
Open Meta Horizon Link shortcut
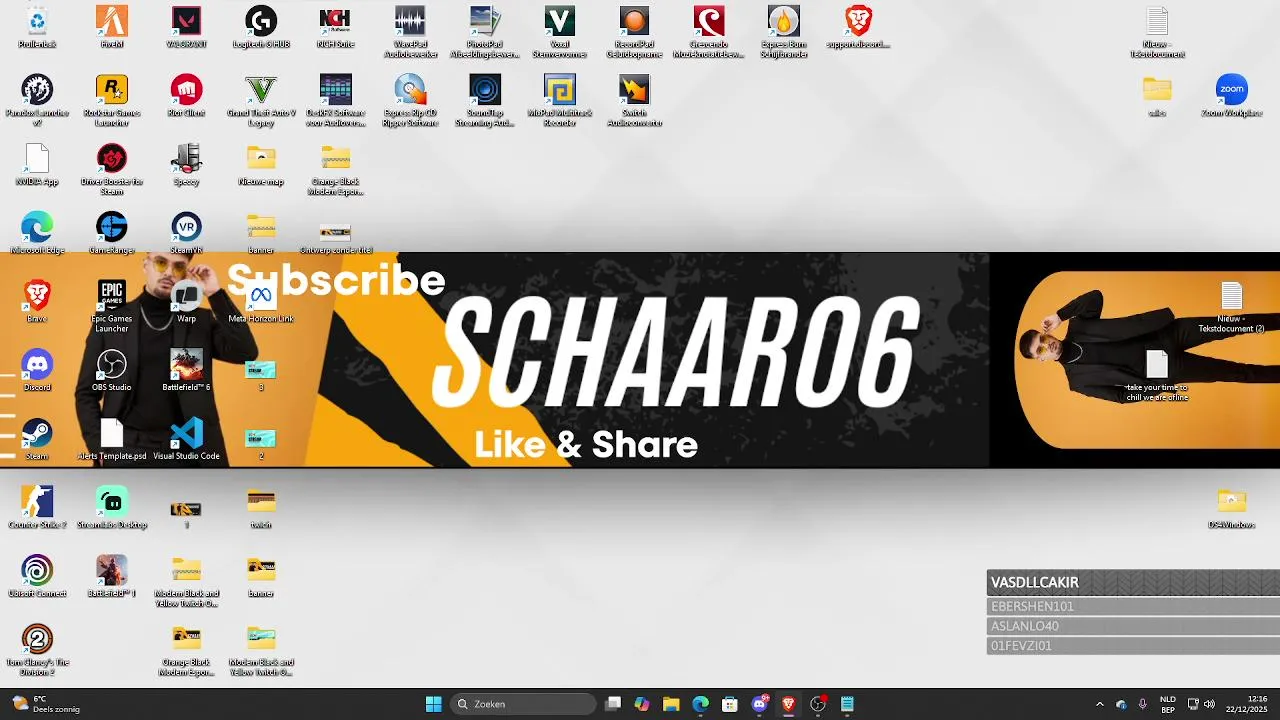(x=261, y=301)
